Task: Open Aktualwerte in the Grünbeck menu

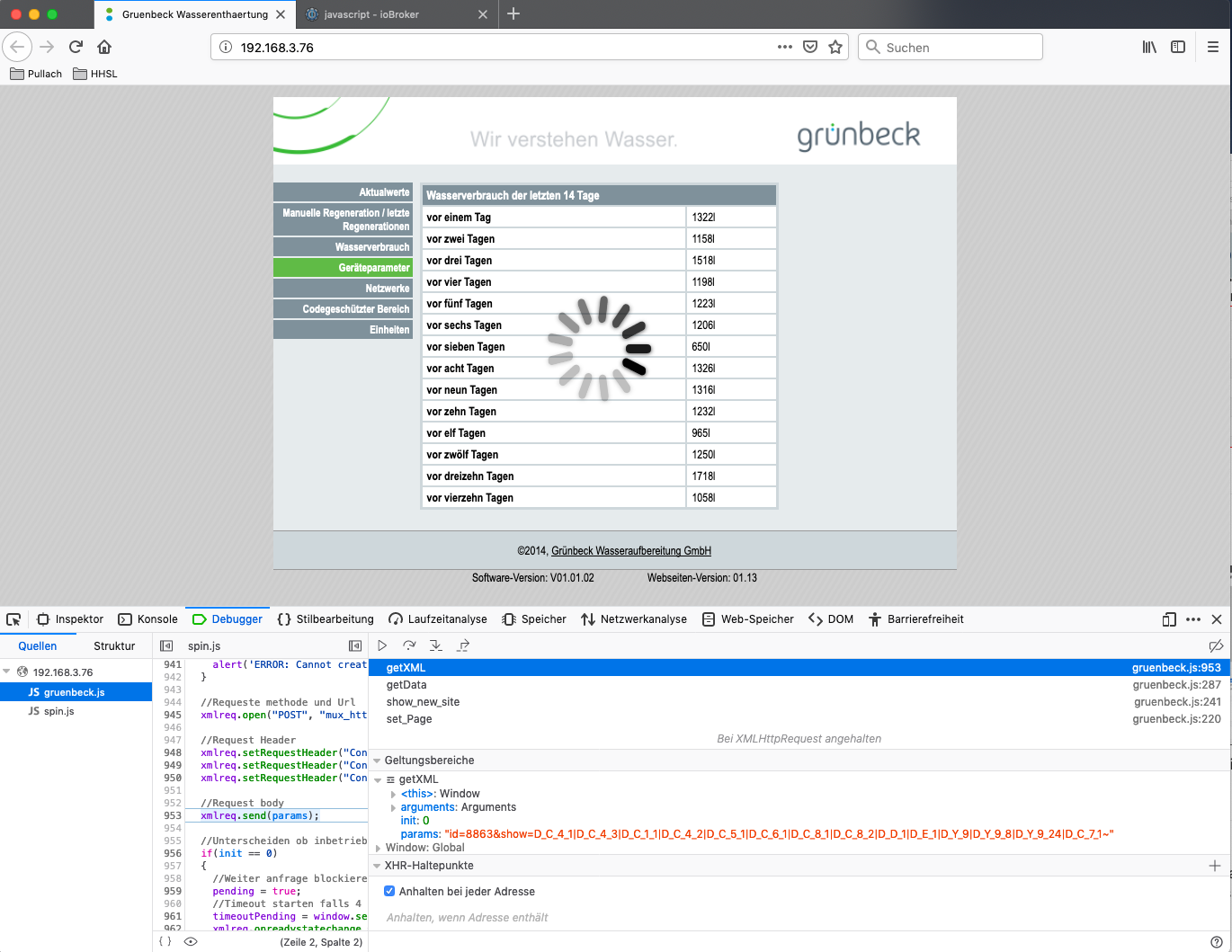Action: 343,192
